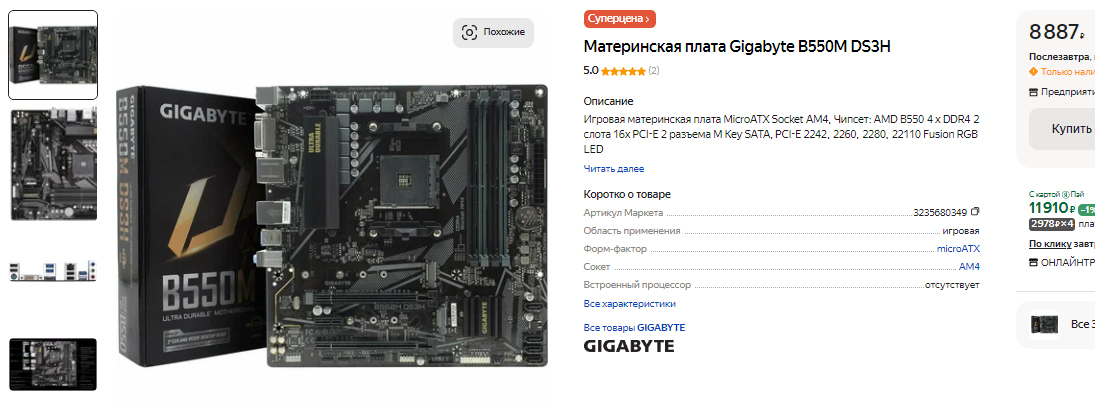Expand description with Читать далее
The width and height of the screenshot is (1095, 403).
coord(614,168)
